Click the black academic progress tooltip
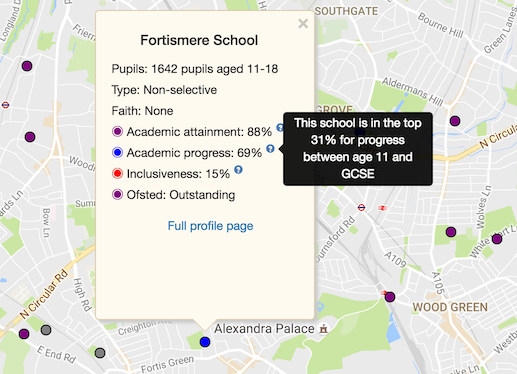The width and height of the screenshot is (517, 374). [358, 149]
